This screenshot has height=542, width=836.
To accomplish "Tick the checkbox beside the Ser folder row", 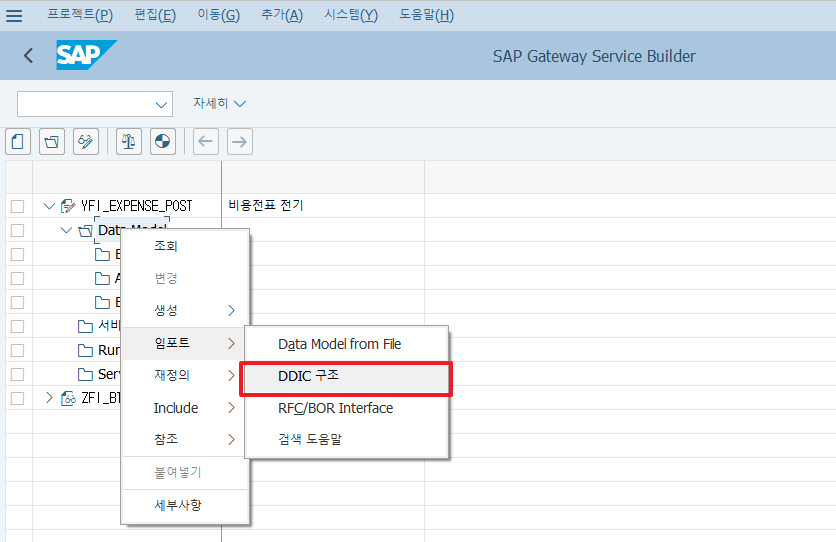I will click(x=18, y=374).
